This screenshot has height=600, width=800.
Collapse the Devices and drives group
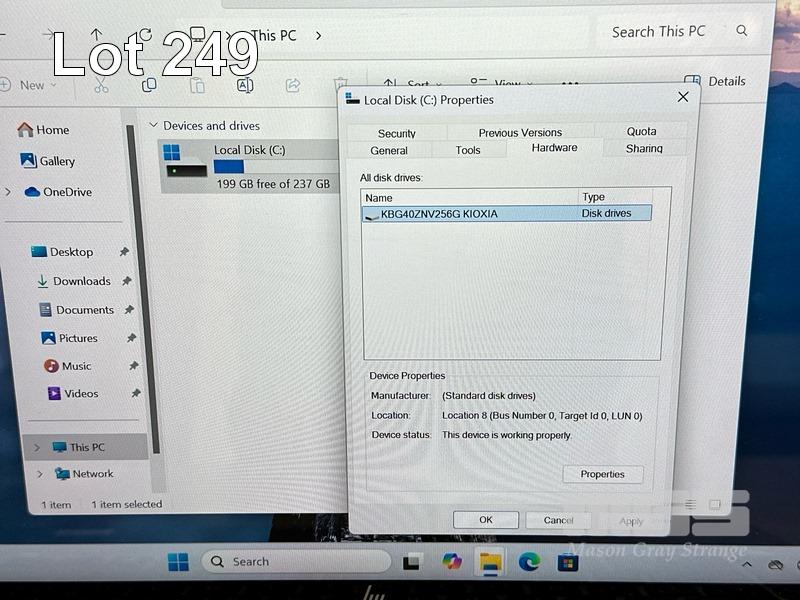point(153,126)
